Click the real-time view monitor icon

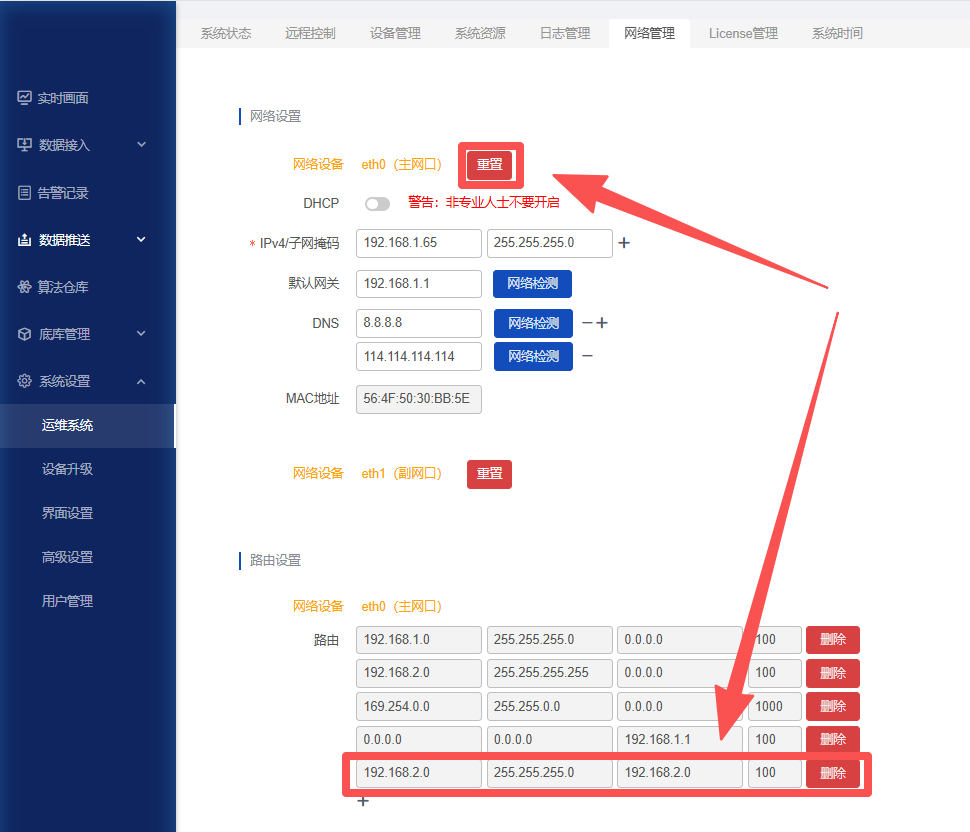coord(25,98)
